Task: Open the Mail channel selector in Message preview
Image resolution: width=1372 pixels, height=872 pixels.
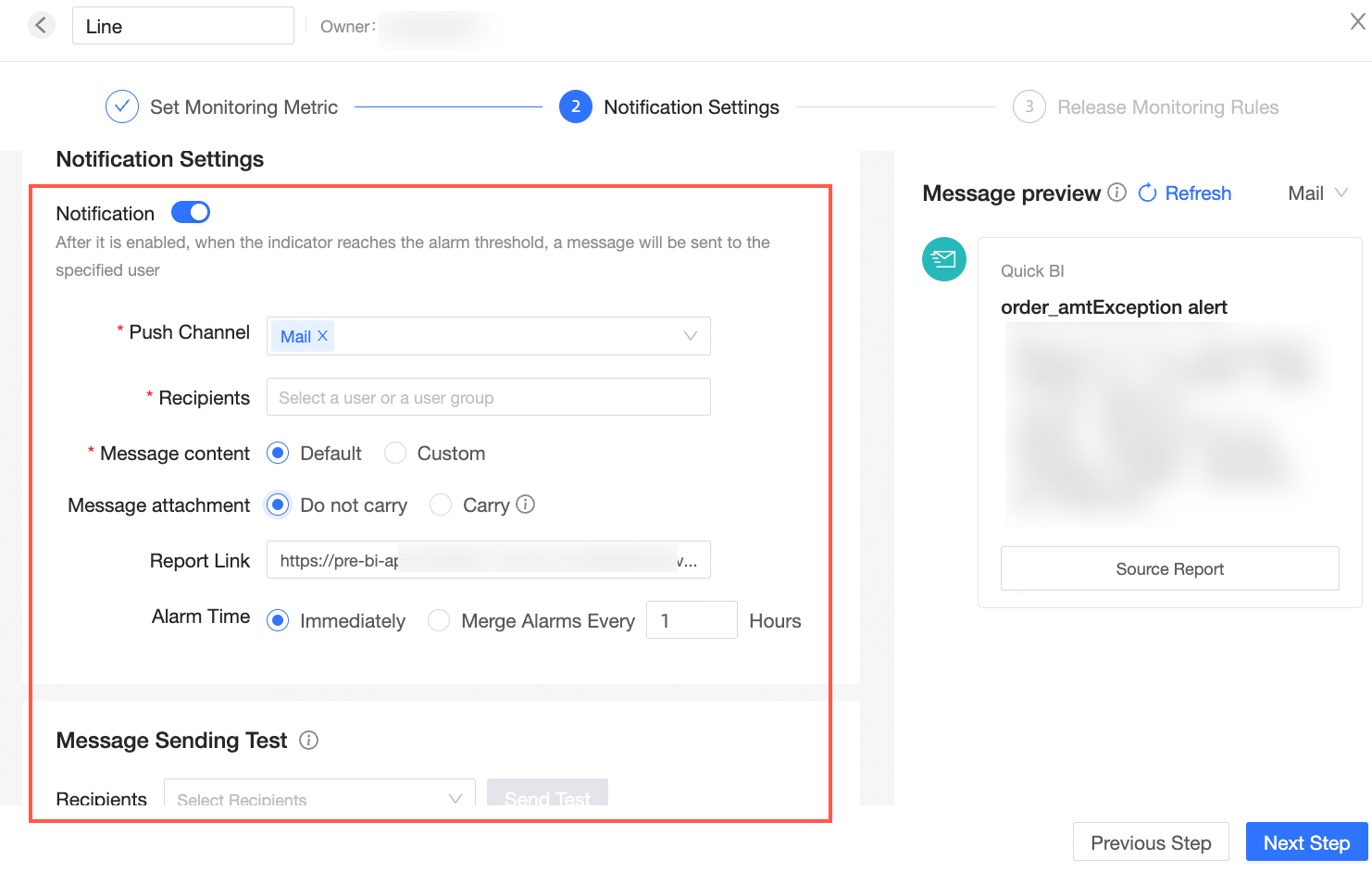Action: click(1317, 193)
